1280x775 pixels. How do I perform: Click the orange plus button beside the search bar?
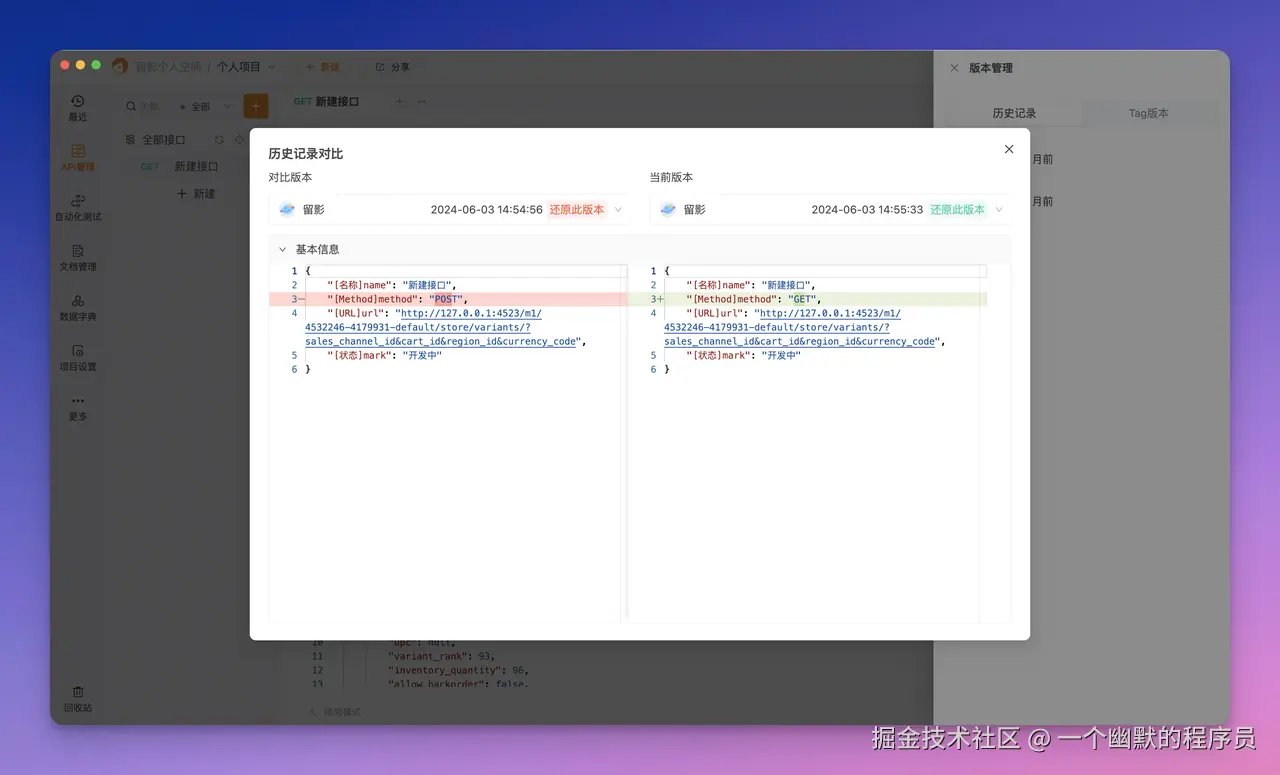point(256,105)
